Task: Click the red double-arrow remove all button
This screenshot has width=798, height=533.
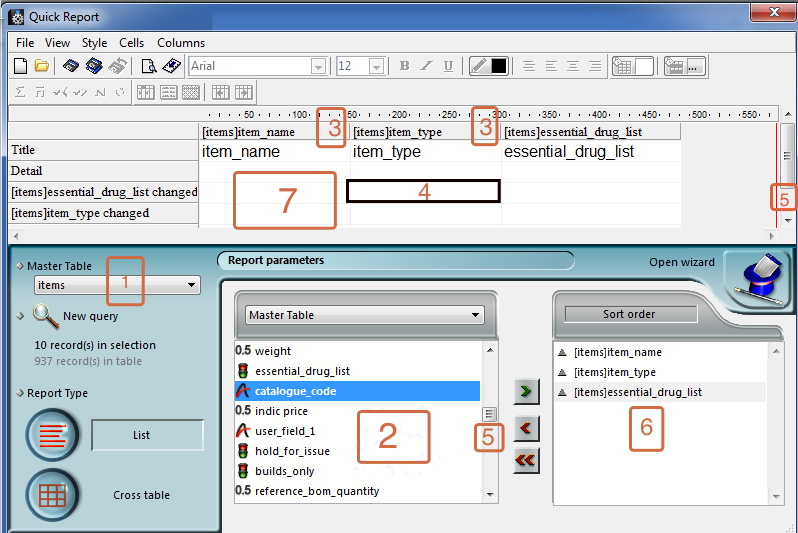Action: tap(526, 460)
